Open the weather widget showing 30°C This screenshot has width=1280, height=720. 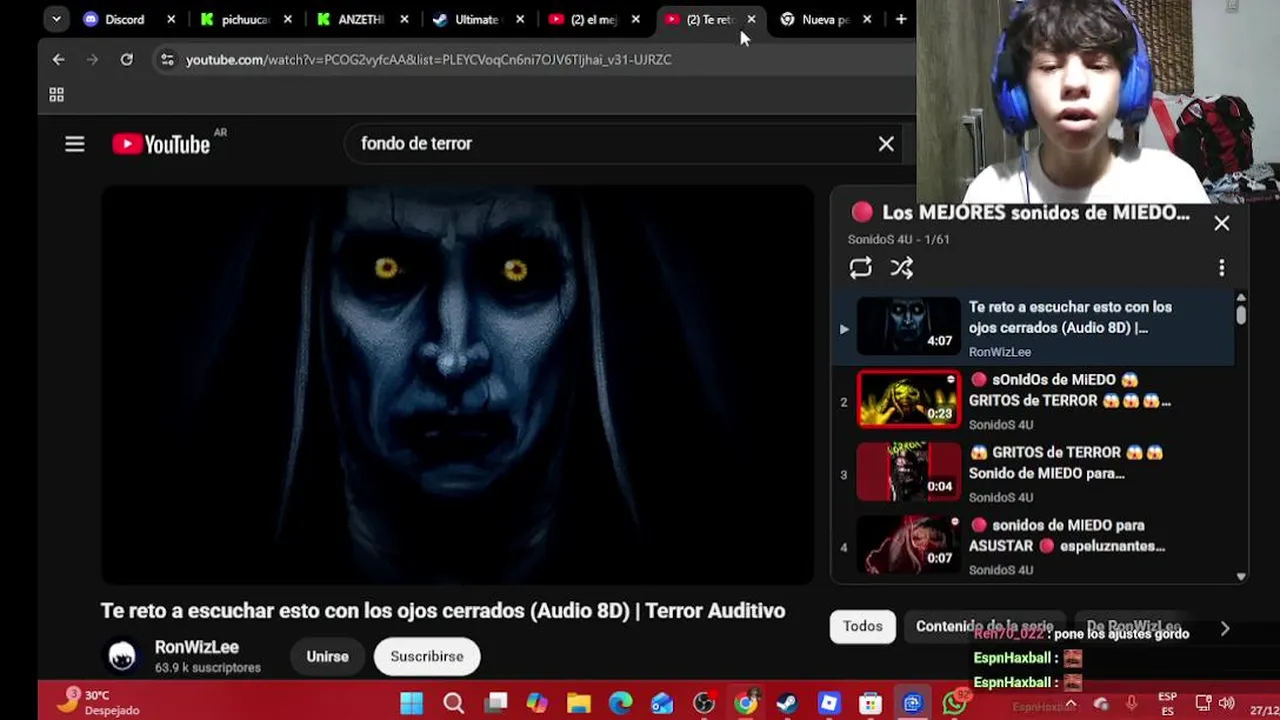(x=98, y=702)
